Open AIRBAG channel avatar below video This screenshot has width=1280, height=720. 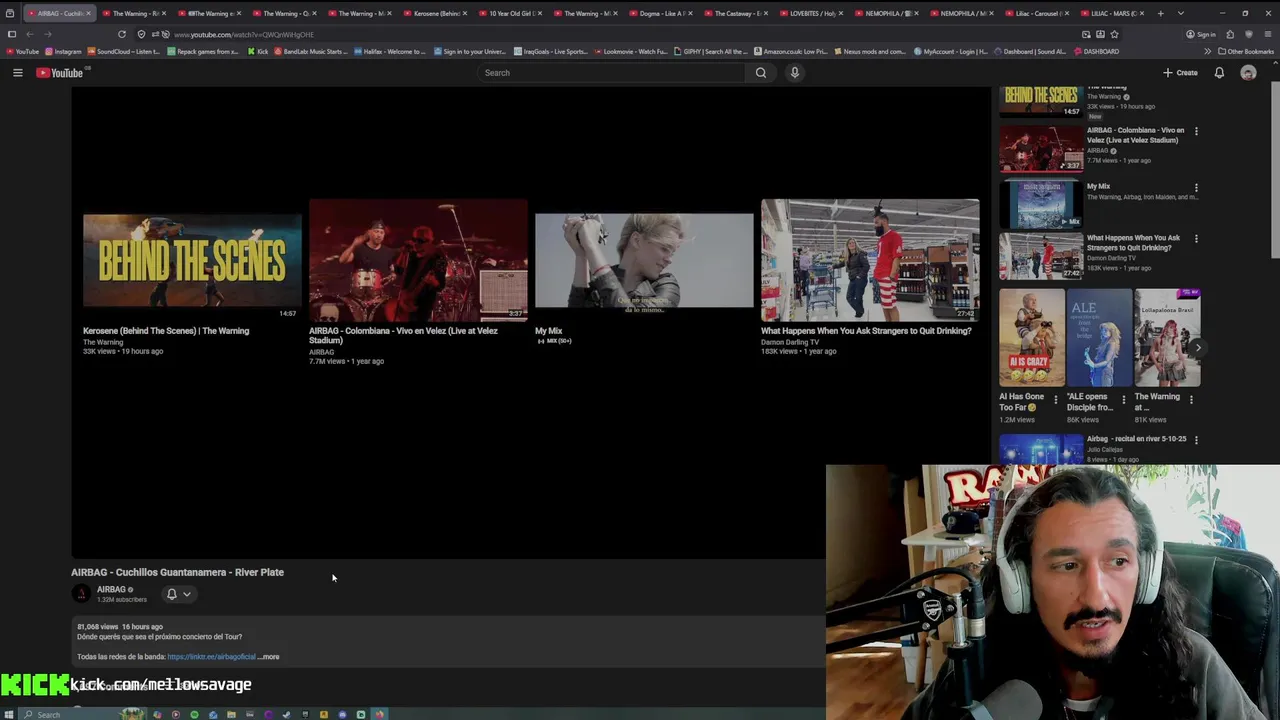click(81, 594)
